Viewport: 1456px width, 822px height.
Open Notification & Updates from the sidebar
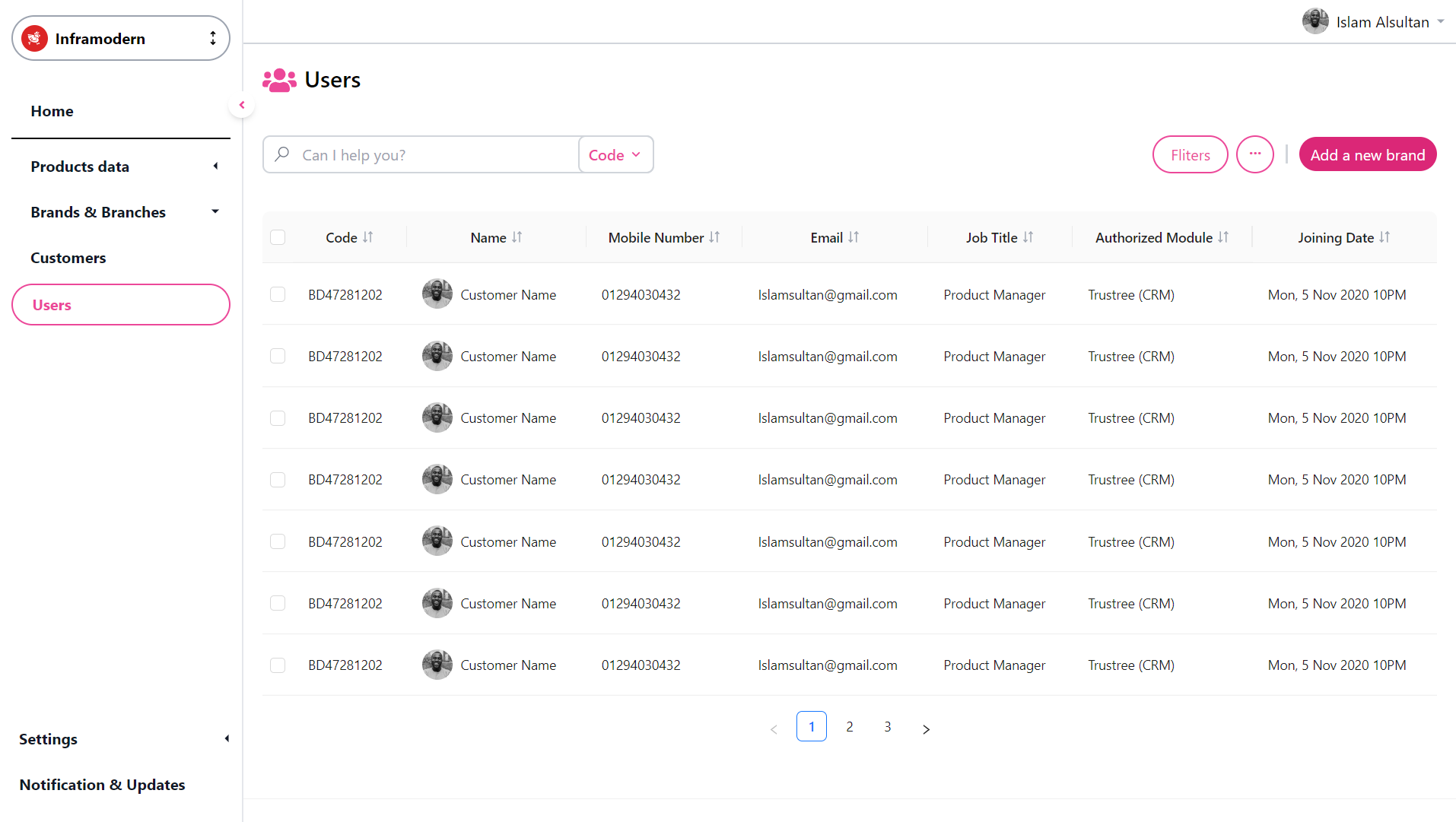[102, 784]
